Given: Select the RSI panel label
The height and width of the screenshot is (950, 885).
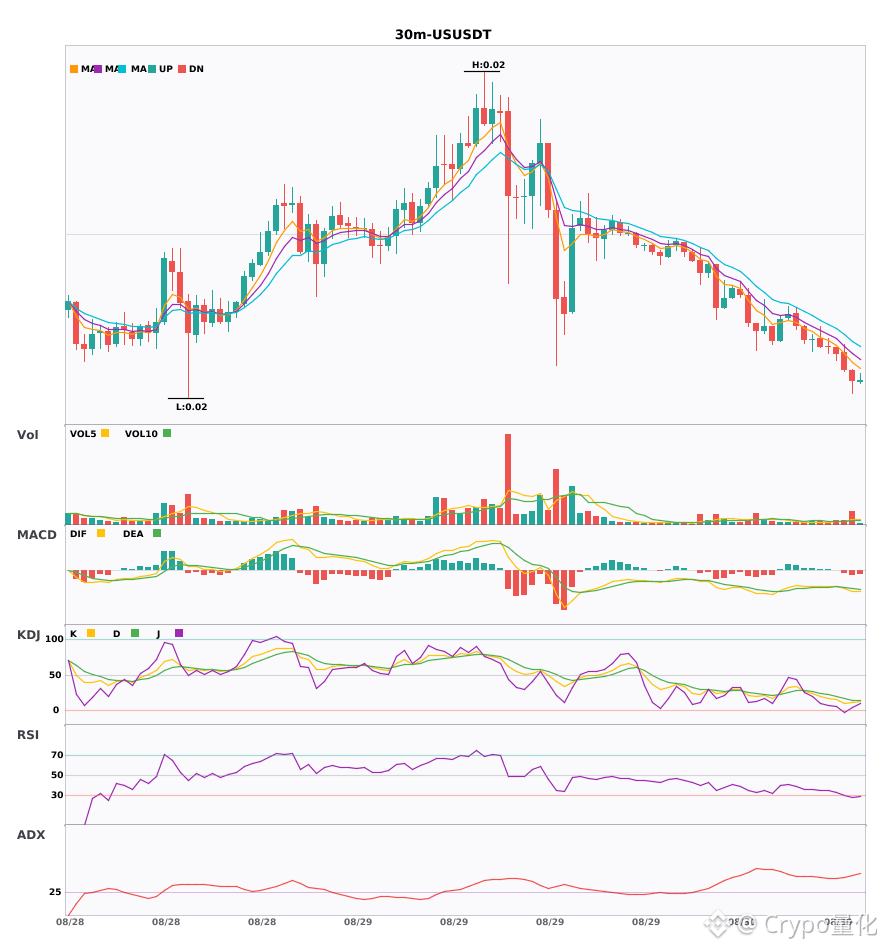Looking at the screenshot, I should coord(28,735).
